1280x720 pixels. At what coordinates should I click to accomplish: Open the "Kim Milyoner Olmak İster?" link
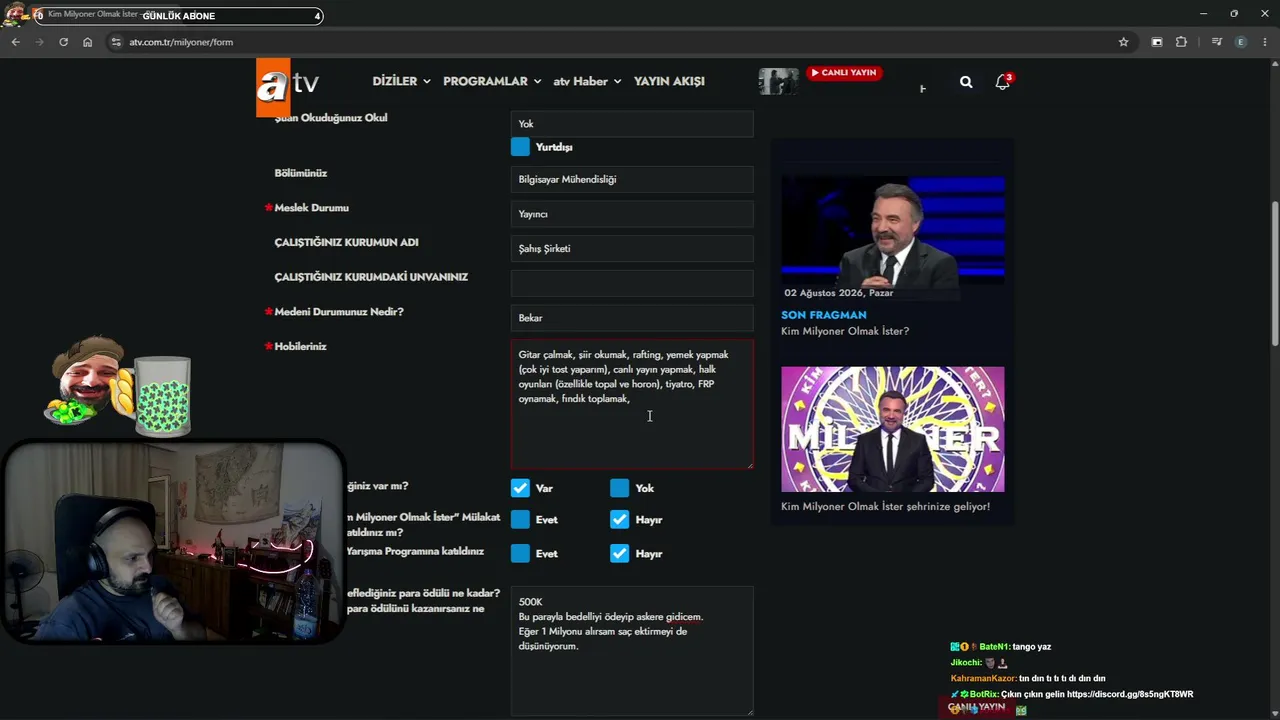click(845, 331)
